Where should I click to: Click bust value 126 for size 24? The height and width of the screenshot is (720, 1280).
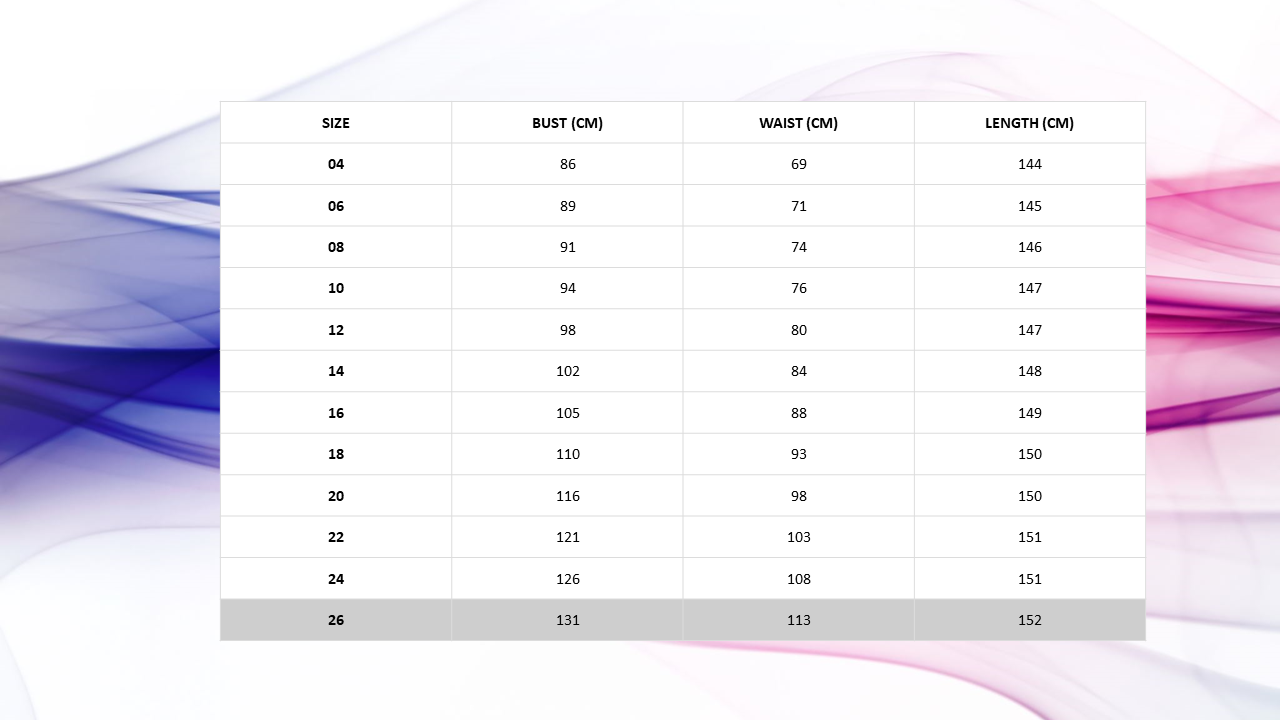tap(567, 579)
